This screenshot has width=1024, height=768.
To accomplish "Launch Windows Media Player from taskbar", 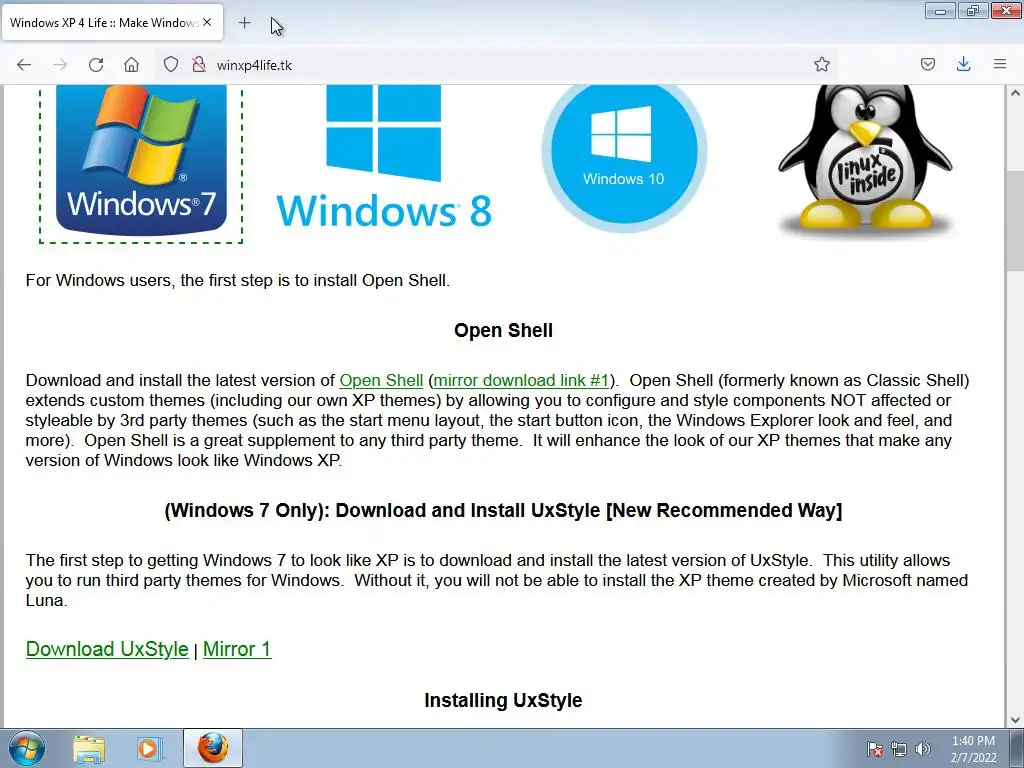I will click(149, 748).
